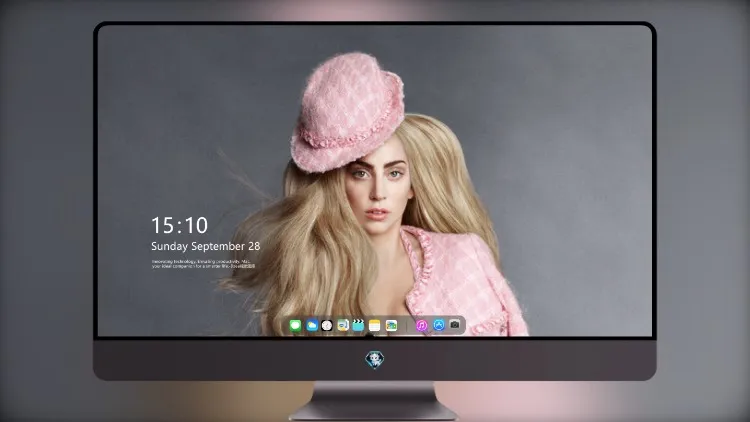750x422 pixels.
Task: Launch the Clock app from the dock
Action: tap(327, 326)
